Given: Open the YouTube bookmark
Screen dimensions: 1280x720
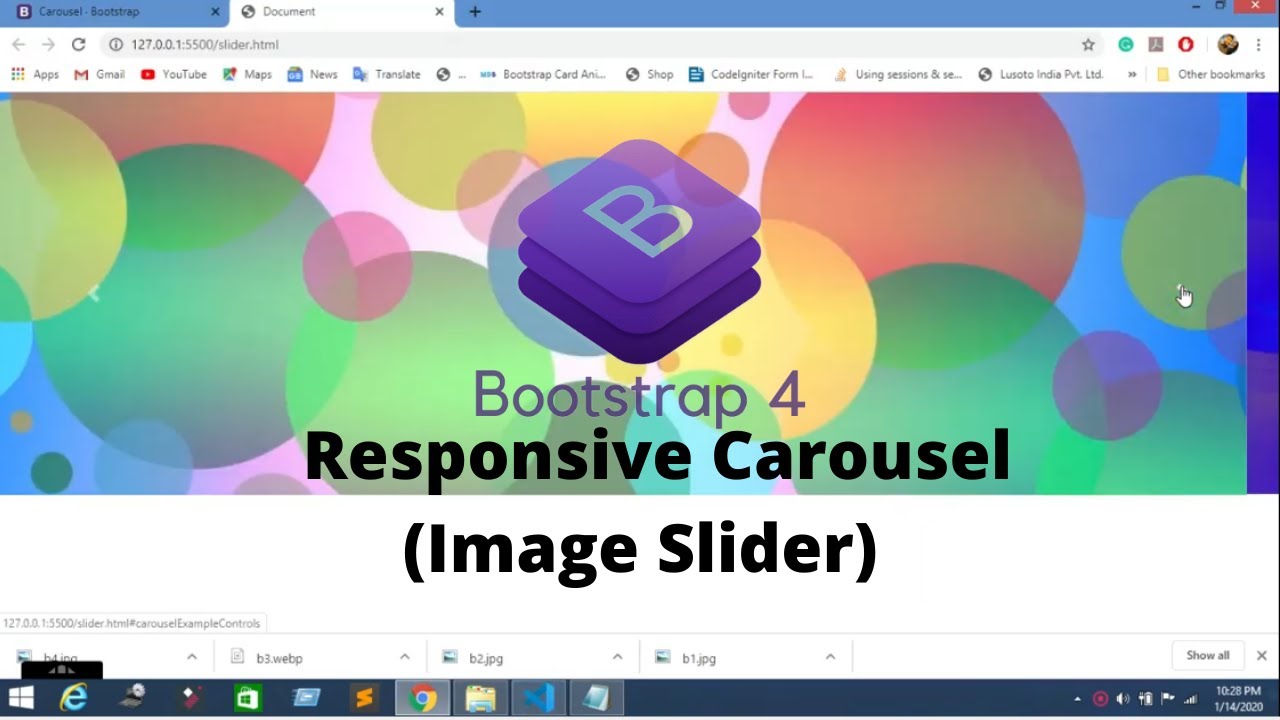Looking at the screenshot, I should (x=174, y=74).
